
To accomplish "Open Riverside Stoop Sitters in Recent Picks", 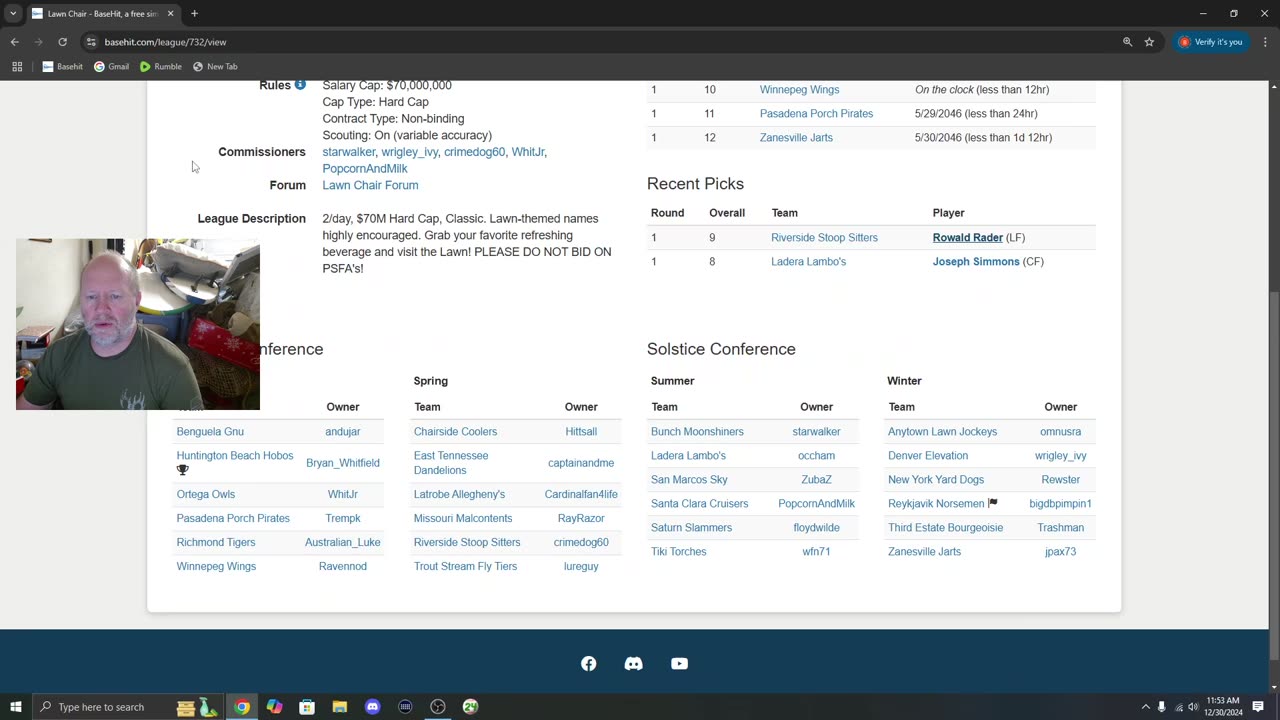I will pos(824,238).
